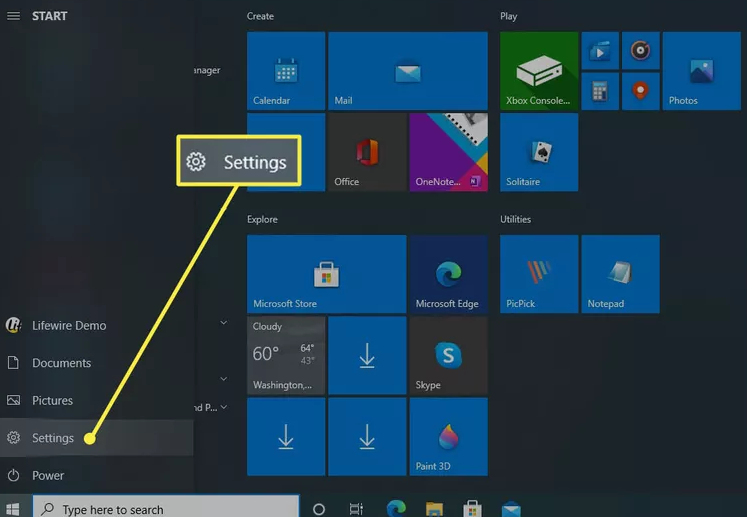Open the Power options
Viewport: 747px width, 517px height.
97,475
